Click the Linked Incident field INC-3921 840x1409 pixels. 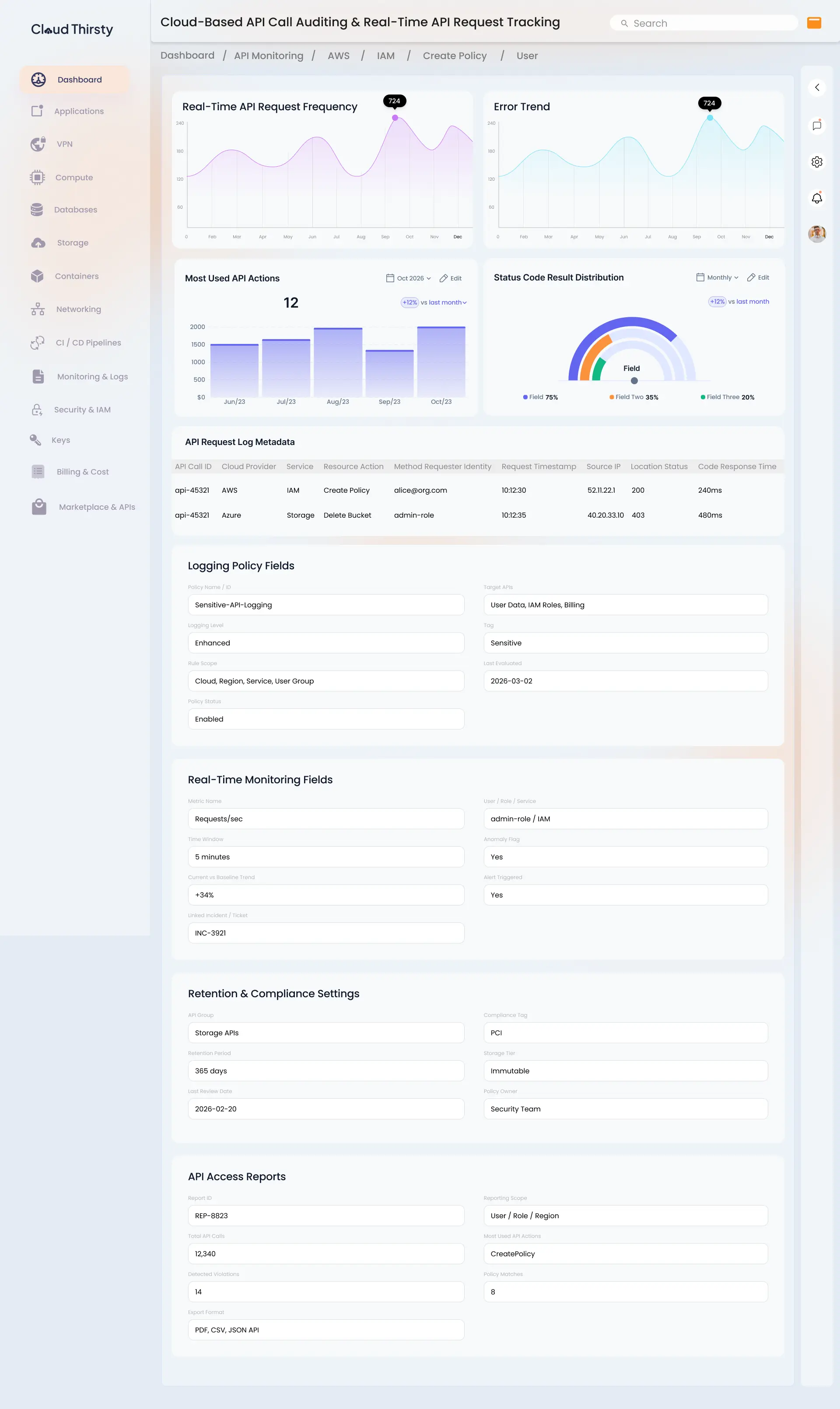point(326,932)
